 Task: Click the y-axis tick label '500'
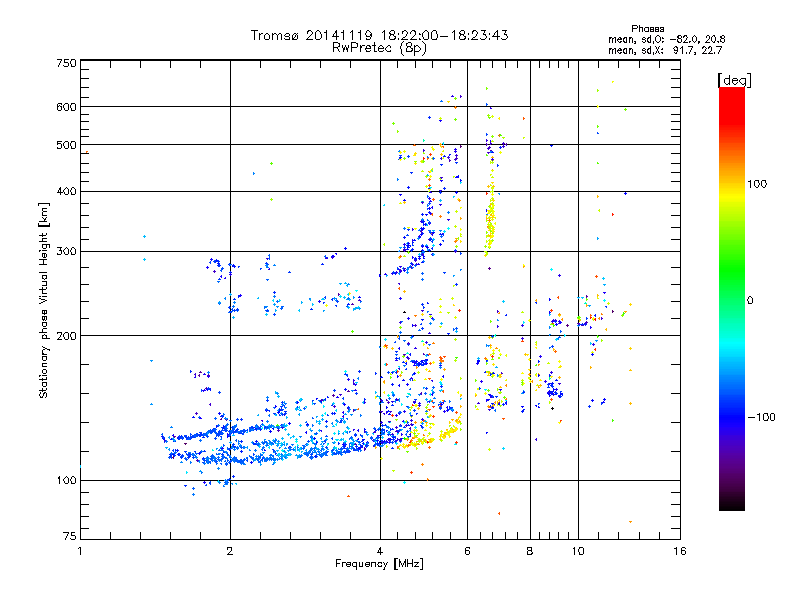[x=66, y=145]
